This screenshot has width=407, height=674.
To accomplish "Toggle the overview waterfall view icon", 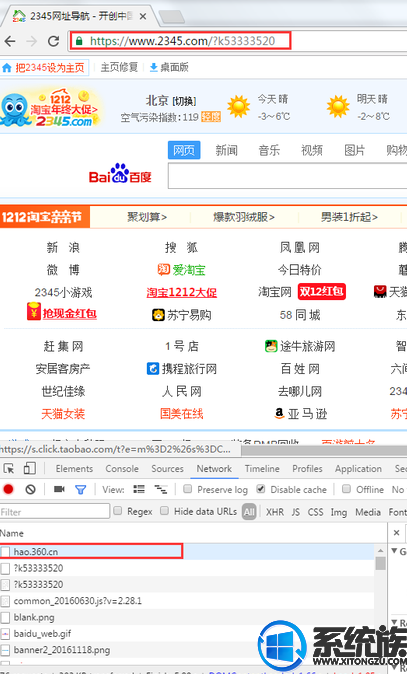I will coord(161,489).
